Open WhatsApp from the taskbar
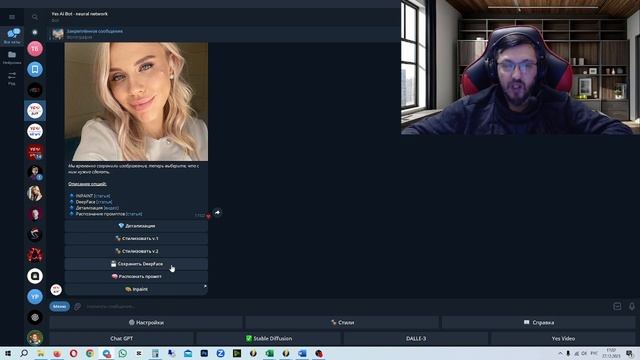Screen dimensions: 640x360 [x=122, y=353]
